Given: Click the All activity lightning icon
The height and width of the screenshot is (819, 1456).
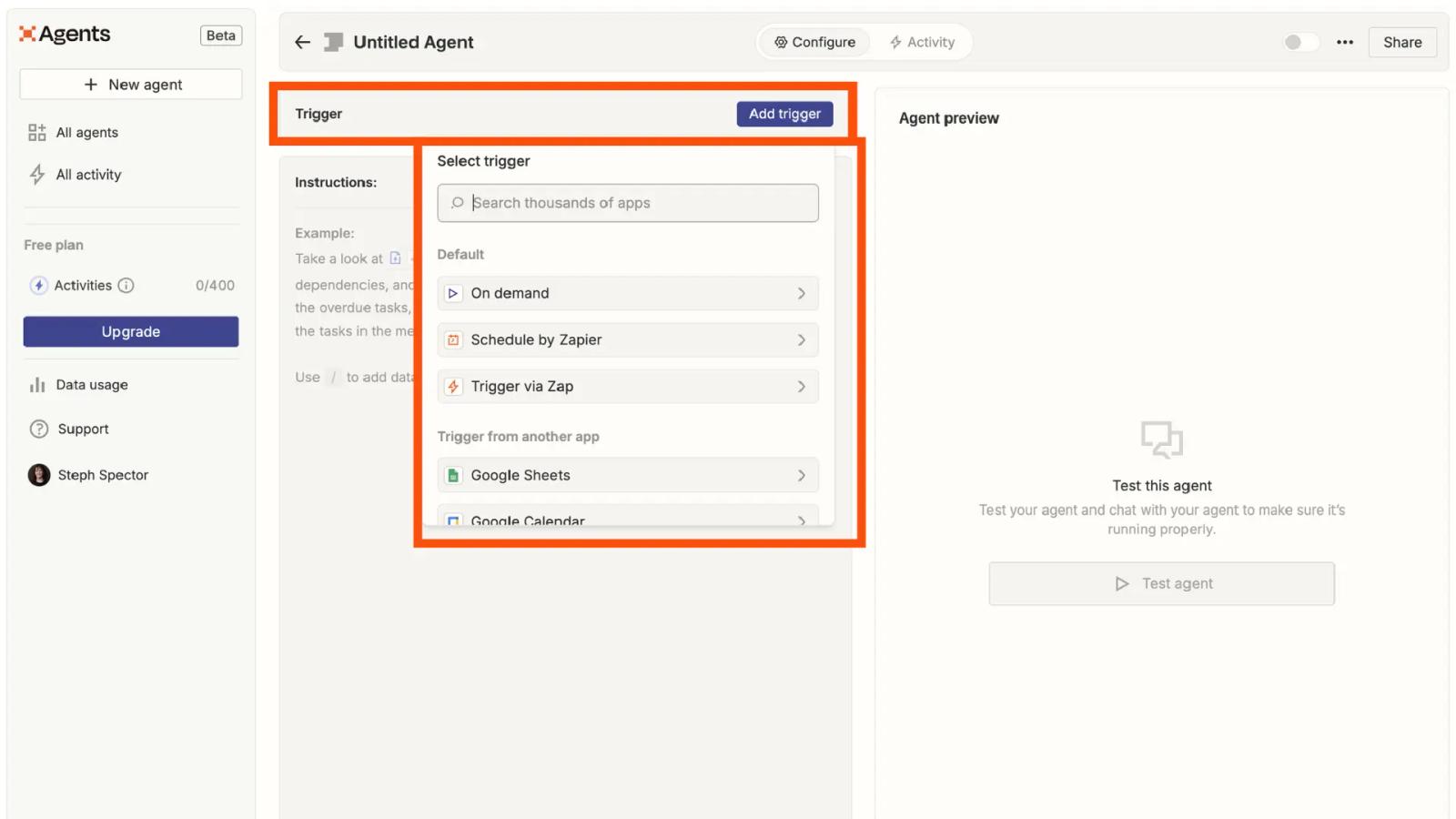Looking at the screenshot, I should point(37,175).
